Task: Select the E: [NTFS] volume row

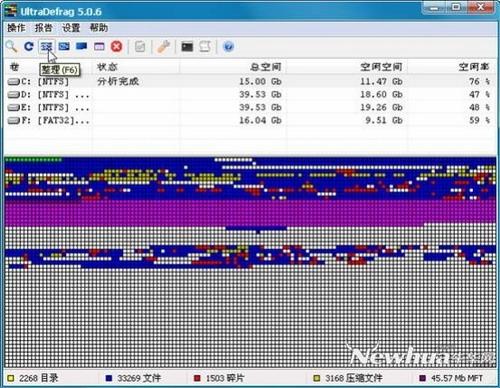Action: [x=250, y=108]
